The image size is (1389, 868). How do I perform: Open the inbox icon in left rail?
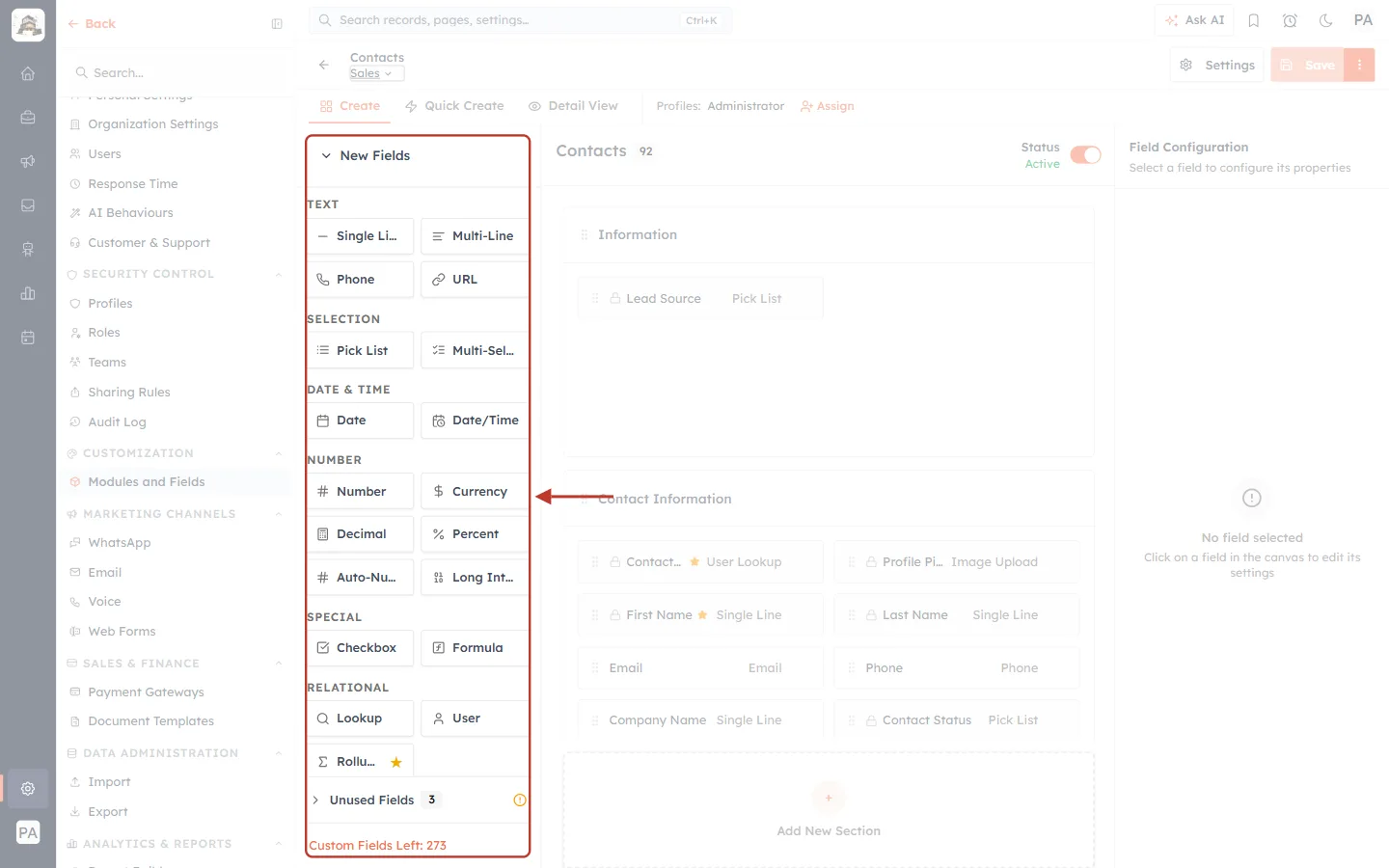click(x=28, y=205)
